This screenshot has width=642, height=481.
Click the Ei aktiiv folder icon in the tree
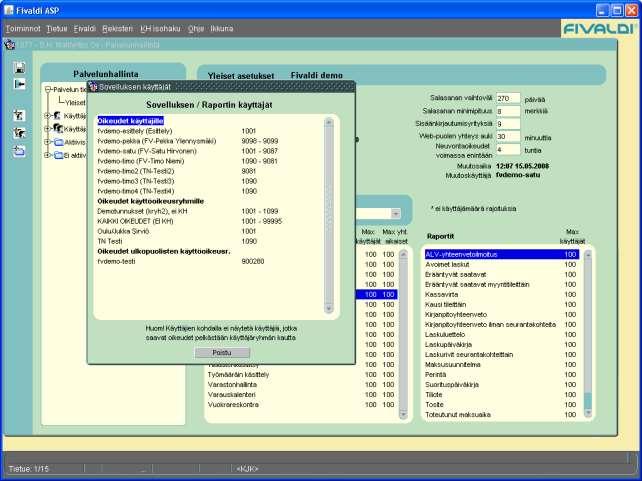point(59,155)
